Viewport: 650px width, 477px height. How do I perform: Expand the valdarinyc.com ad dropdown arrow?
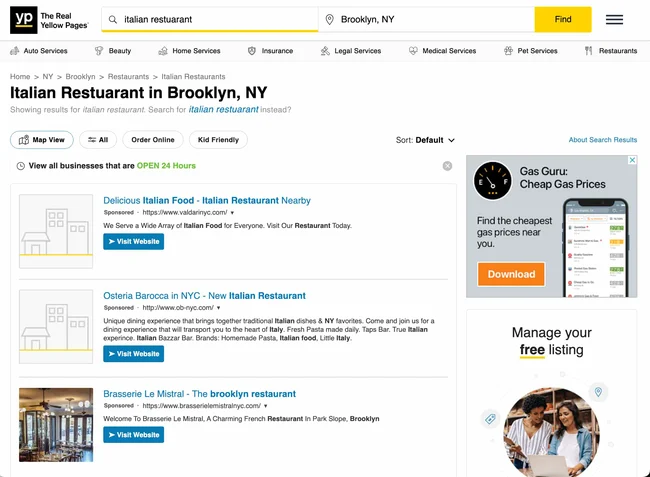click(x=232, y=213)
